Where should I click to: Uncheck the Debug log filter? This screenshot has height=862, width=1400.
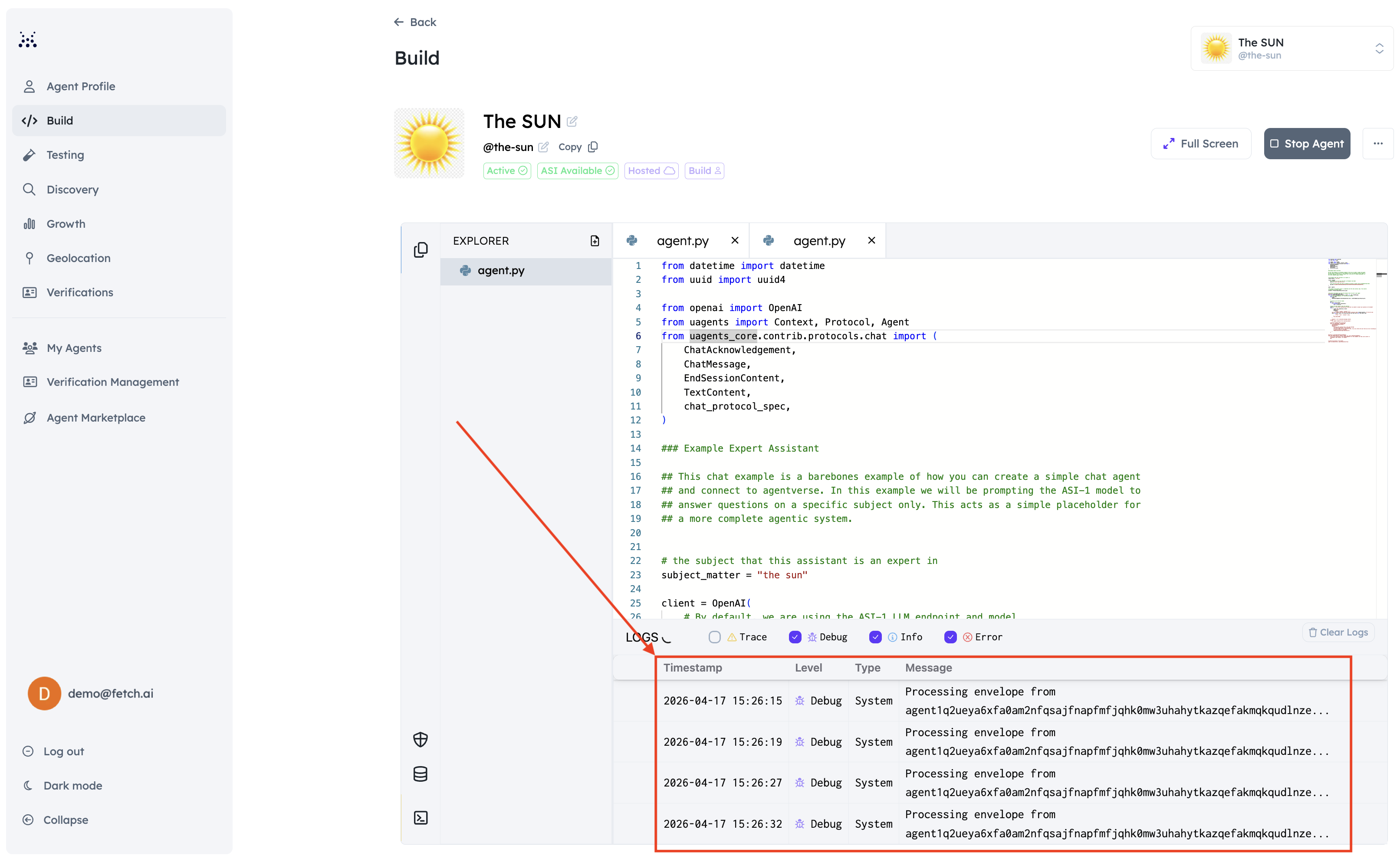(x=795, y=637)
